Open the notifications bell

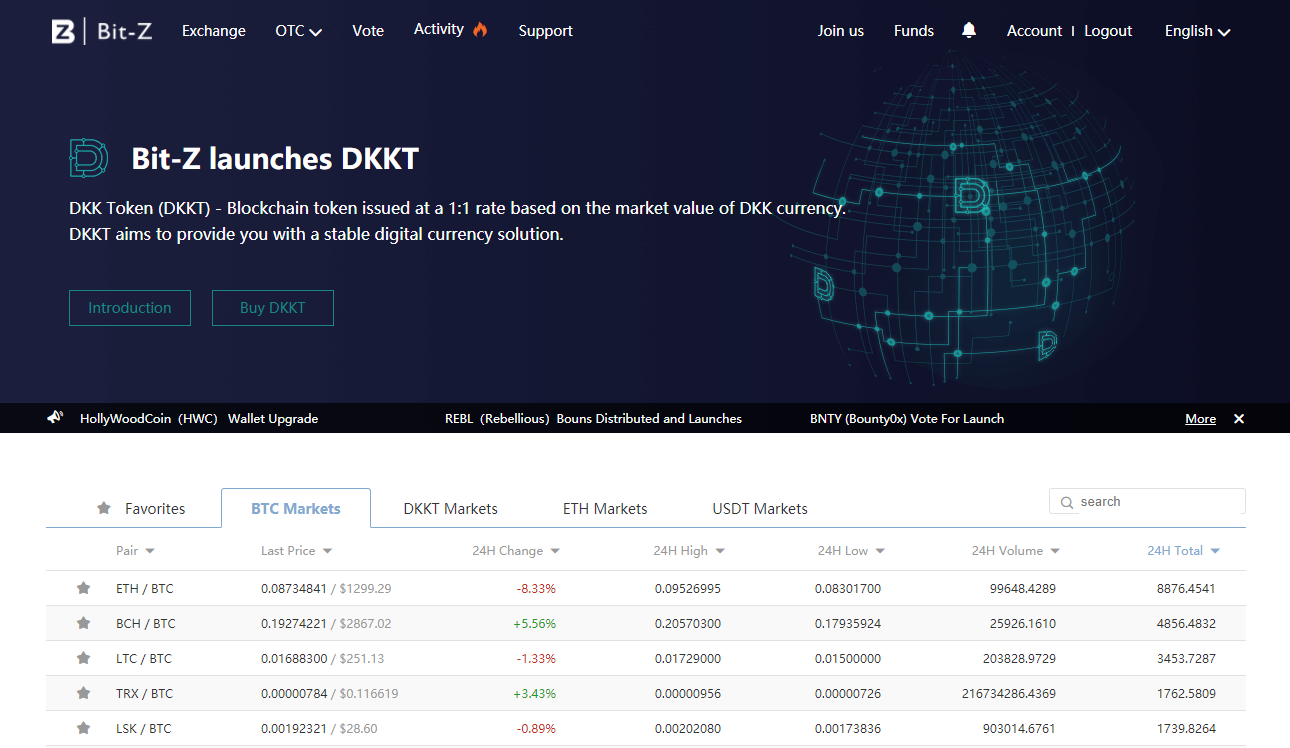(969, 30)
